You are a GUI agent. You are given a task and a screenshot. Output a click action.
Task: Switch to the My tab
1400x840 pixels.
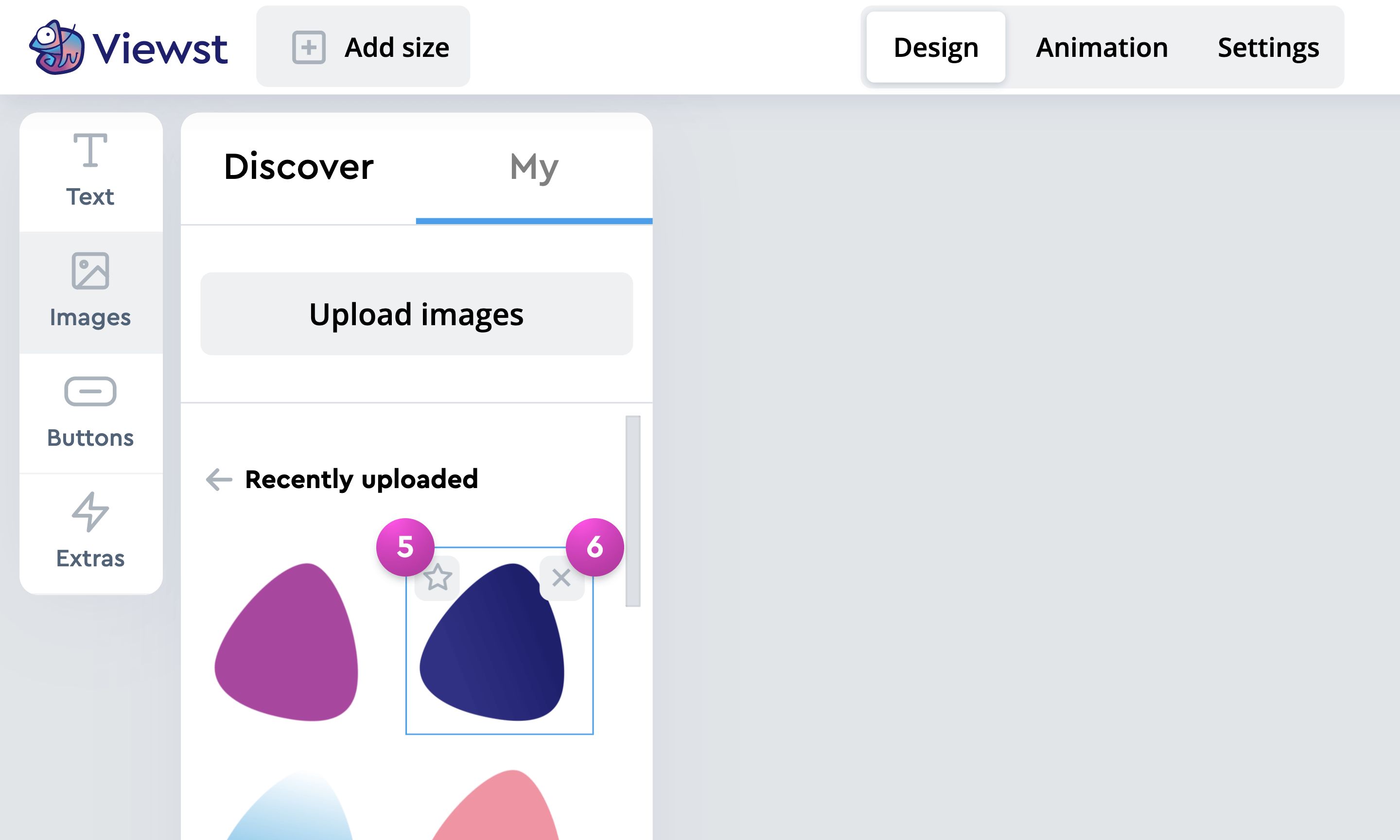pyautogui.click(x=534, y=168)
